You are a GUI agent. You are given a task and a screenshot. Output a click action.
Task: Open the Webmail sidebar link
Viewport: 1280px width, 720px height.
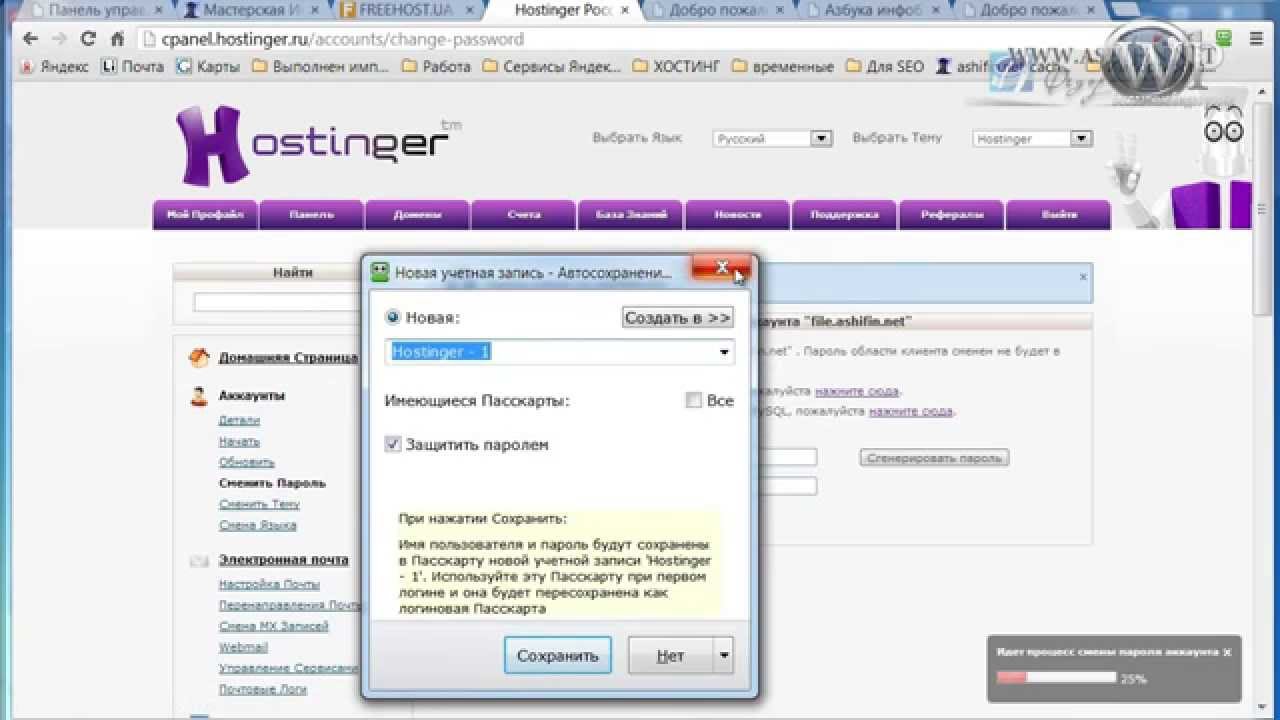tap(243, 648)
